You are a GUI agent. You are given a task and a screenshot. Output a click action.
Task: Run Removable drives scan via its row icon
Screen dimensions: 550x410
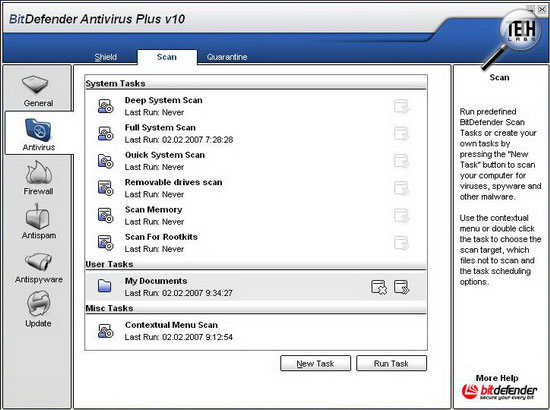[x=401, y=188]
